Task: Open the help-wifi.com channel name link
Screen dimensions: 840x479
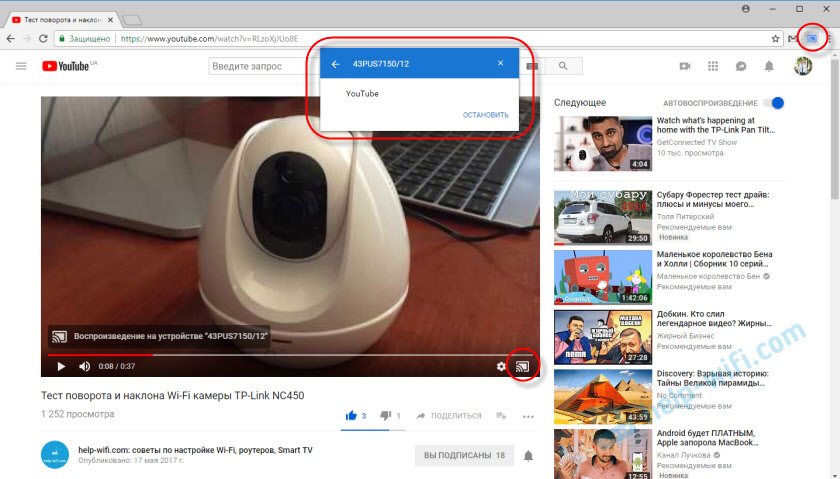Action: point(195,450)
